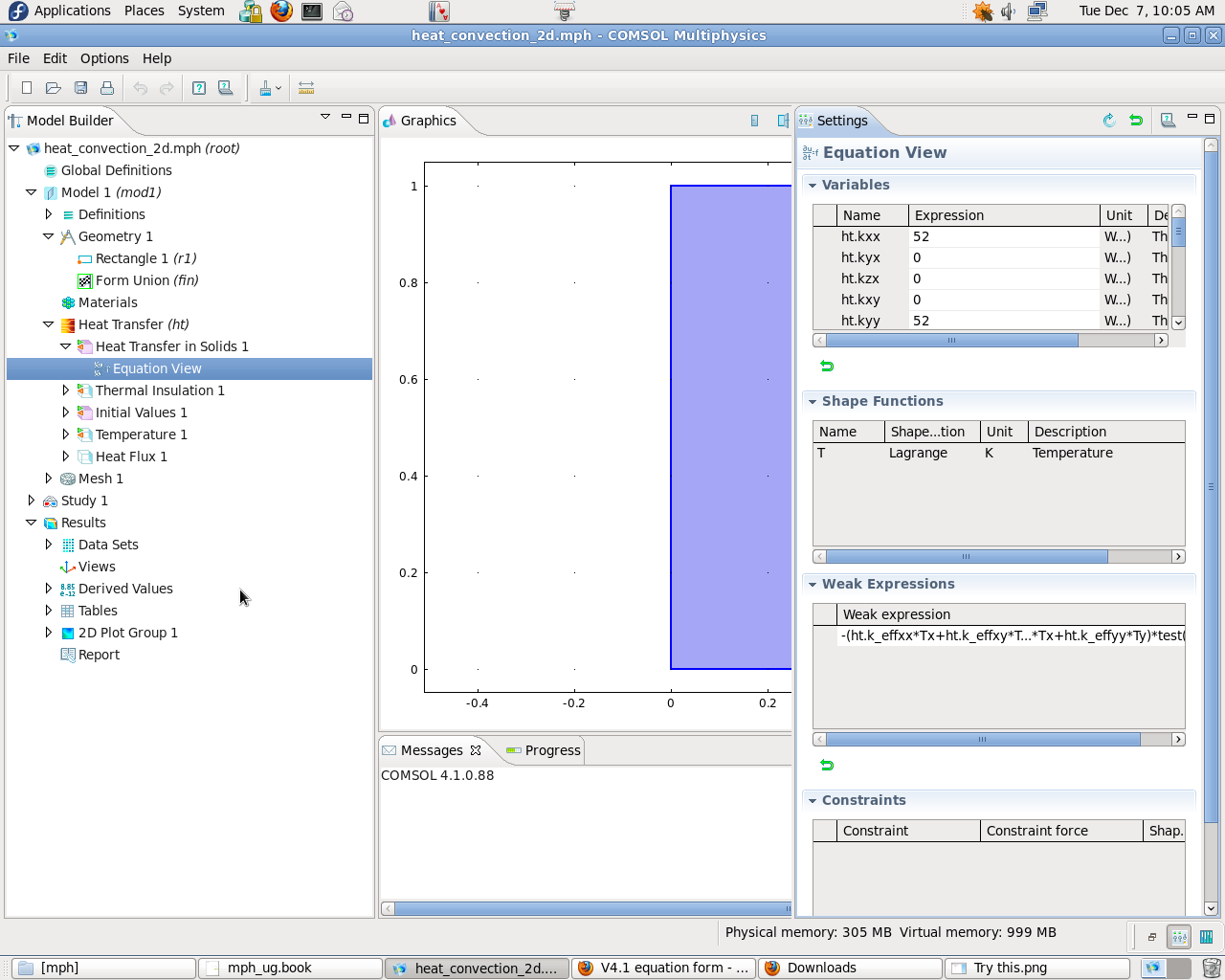This screenshot has height=980, width=1225.
Task: Expand the Study 1 tree node
Action: 32,501
